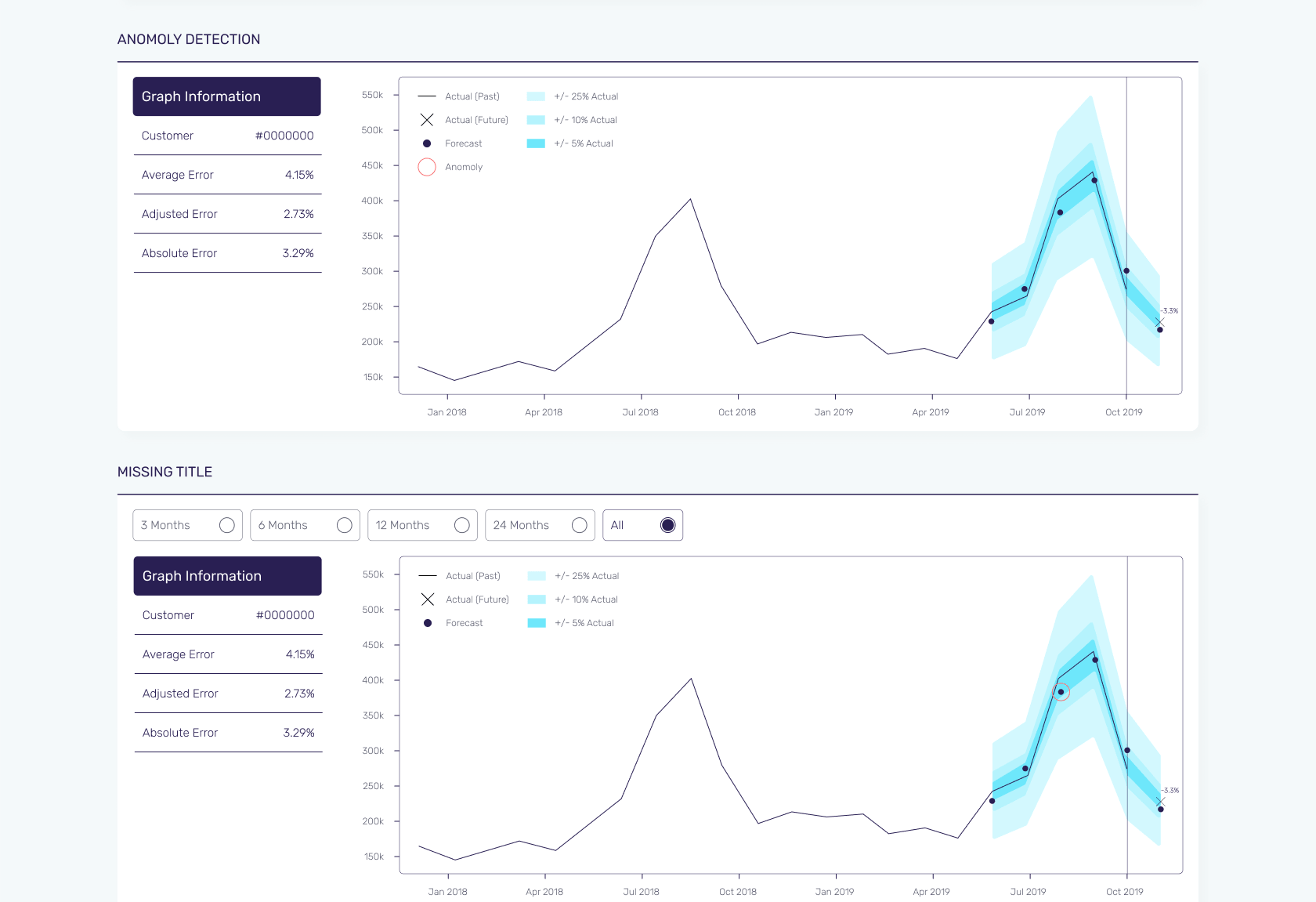Click the -3.3% future marker in bottom chart
The width and height of the screenshot is (1316, 902).
click(1160, 802)
